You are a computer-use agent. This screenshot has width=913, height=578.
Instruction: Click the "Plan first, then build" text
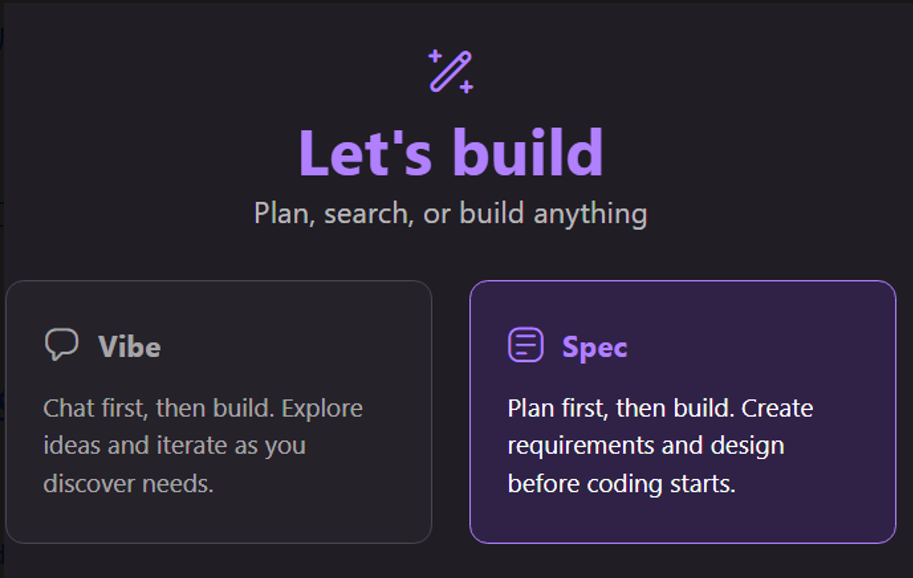tap(621, 408)
